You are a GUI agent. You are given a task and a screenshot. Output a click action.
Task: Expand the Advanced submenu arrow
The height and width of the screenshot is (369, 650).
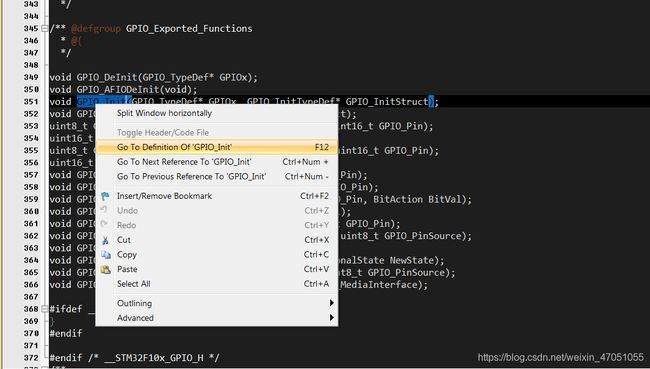(332, 318)
